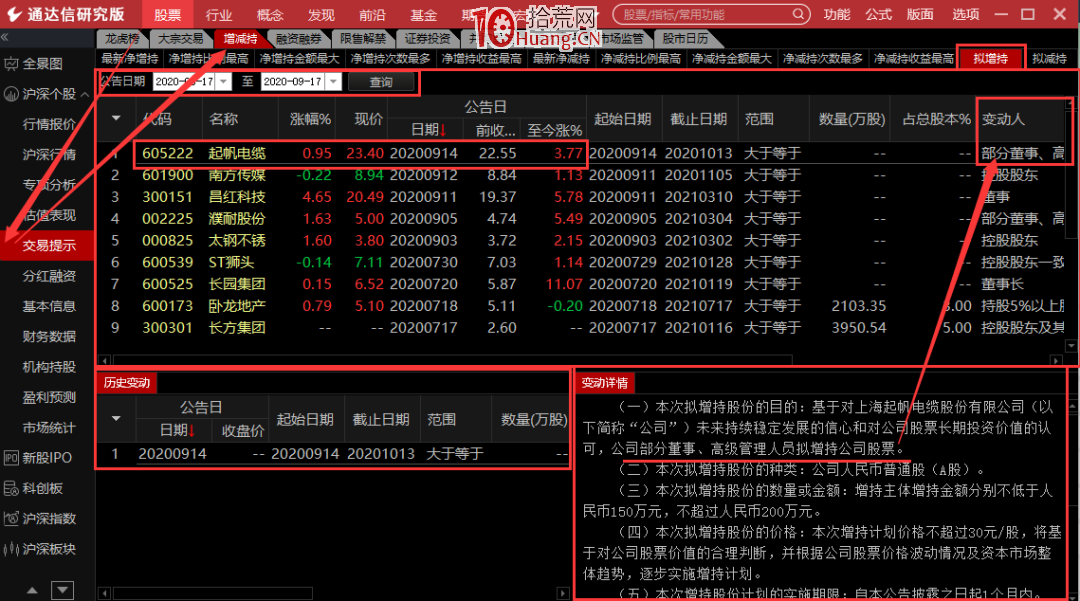The height and width of the screenshot is (601, 1080).
Task: Open the start date dropdown arrow
Action: pyautogui.click(x=223, y=81)
